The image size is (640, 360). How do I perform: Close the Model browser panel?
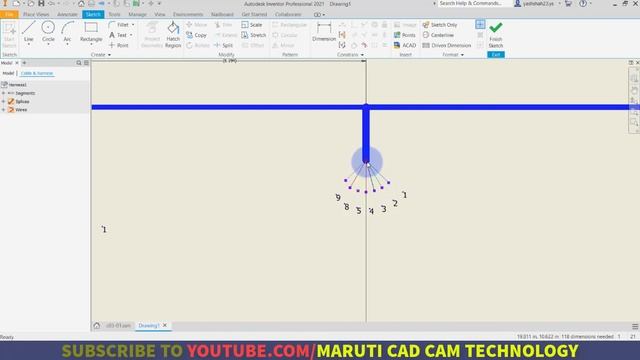coord(17,63)
